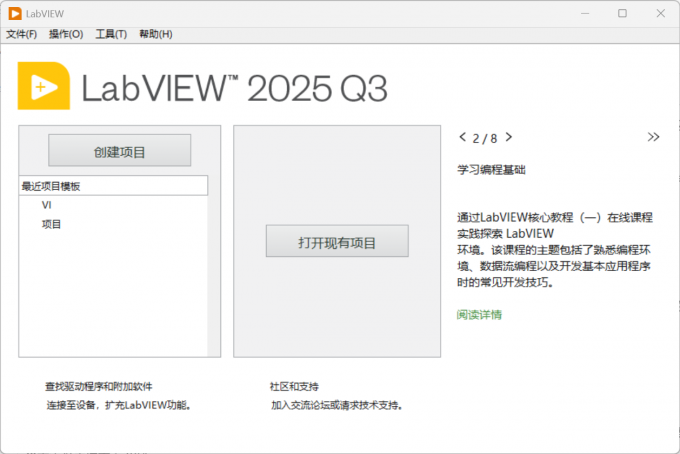
Task: Close the LabVIEW window
Action: (660, 13)
